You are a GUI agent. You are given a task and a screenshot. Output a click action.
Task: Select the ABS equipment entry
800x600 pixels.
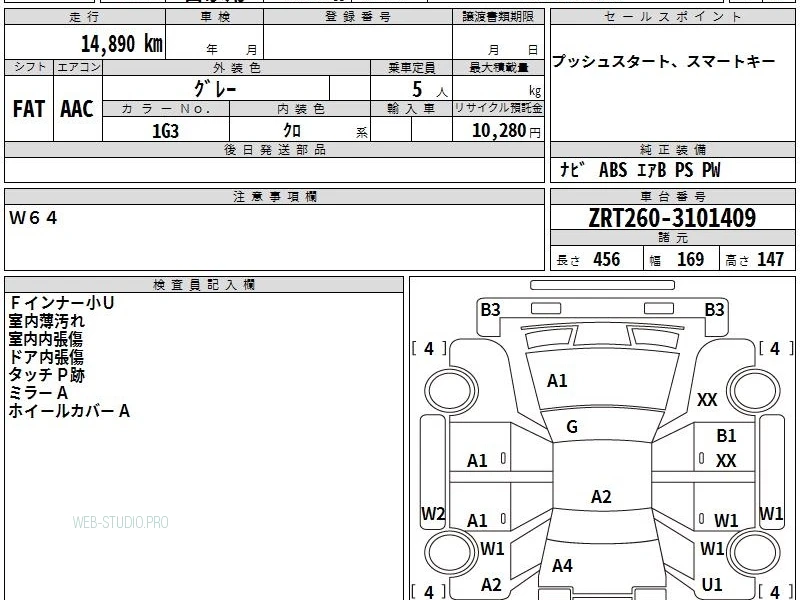tap(613, 170)
